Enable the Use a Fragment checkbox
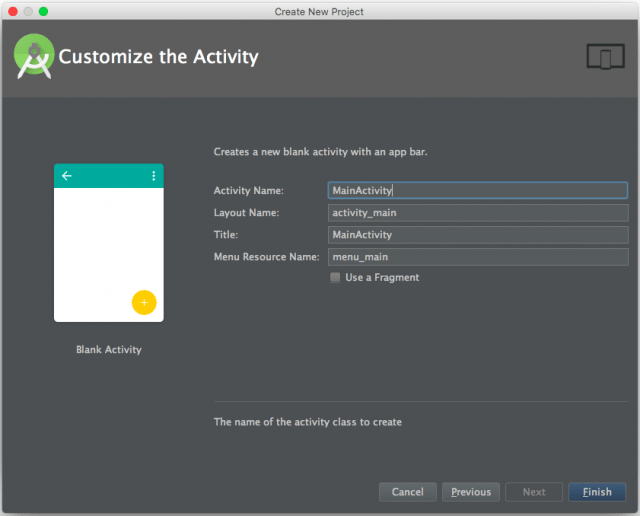 335,278
